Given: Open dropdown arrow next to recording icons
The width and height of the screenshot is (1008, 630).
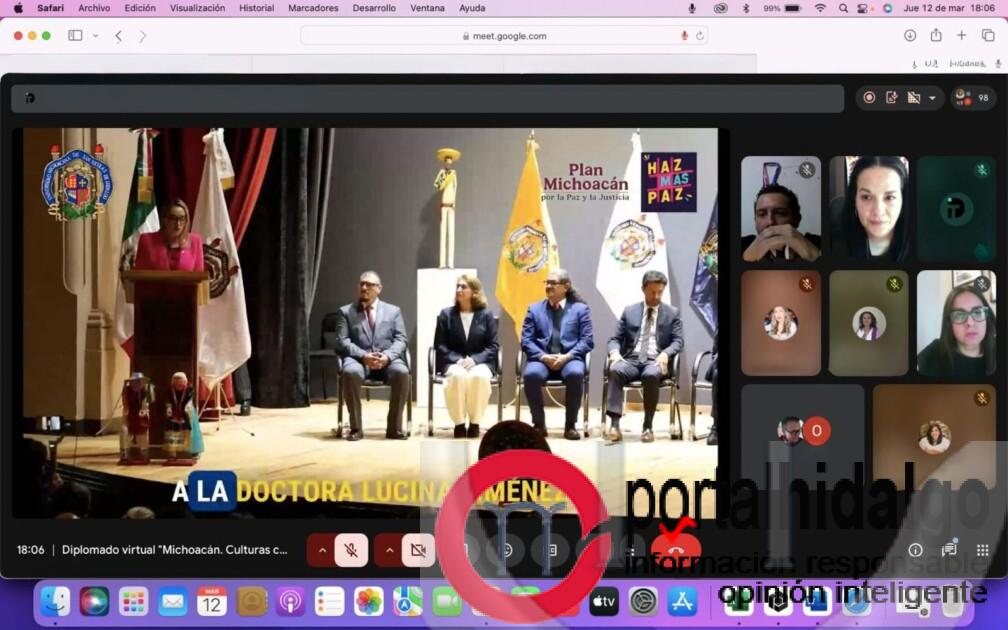Looking at the screenshot, I should pos(932,98).
